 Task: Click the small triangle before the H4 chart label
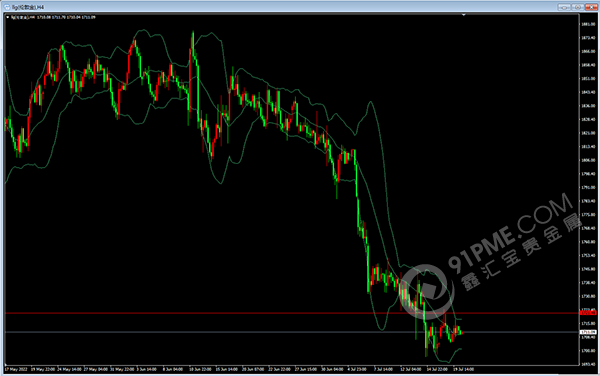point(8,17)
